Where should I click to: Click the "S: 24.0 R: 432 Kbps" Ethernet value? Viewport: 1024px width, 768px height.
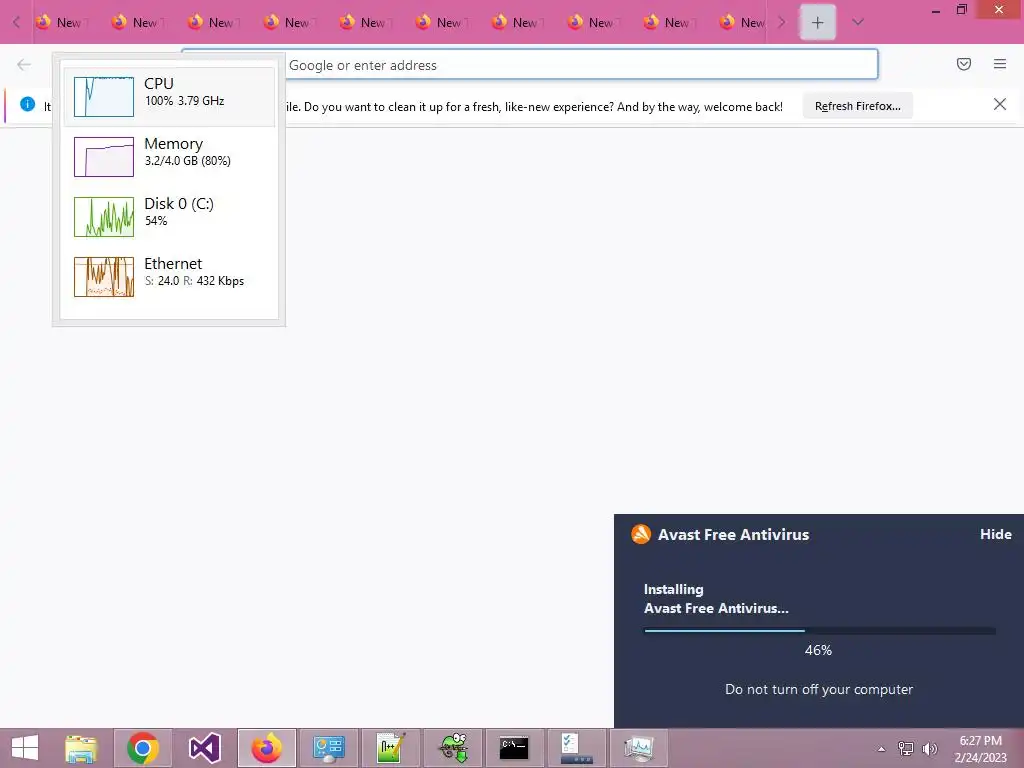coord(194,281)
